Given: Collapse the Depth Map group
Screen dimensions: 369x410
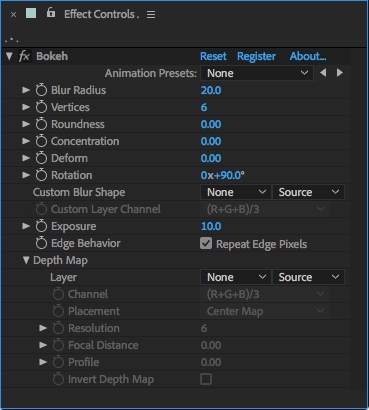Looking at the screenshot, I should click(x=26, y=260).
